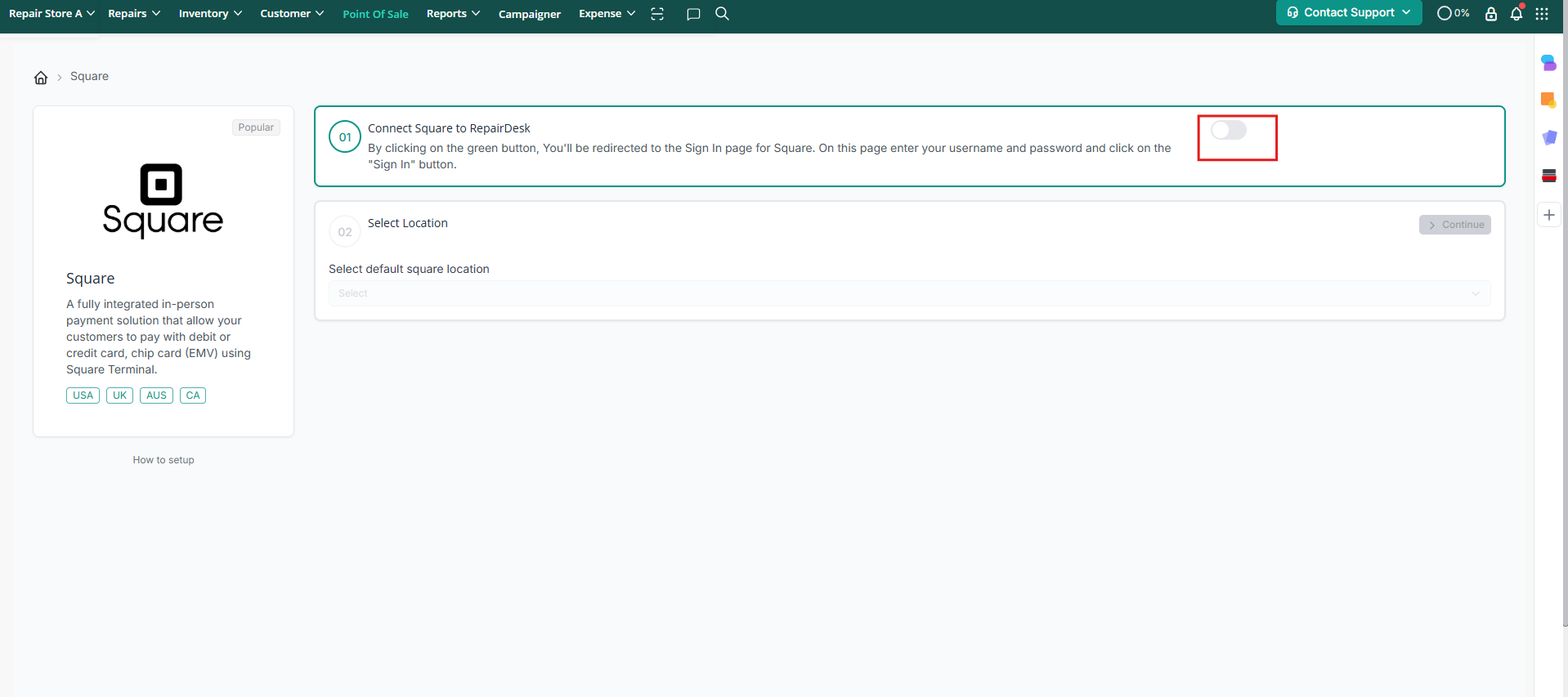The width and height of the screenshot is (1568, 697).
Task: Click the Square breadcrumb label
Action: pyautogui.click(x=89, y=76)
